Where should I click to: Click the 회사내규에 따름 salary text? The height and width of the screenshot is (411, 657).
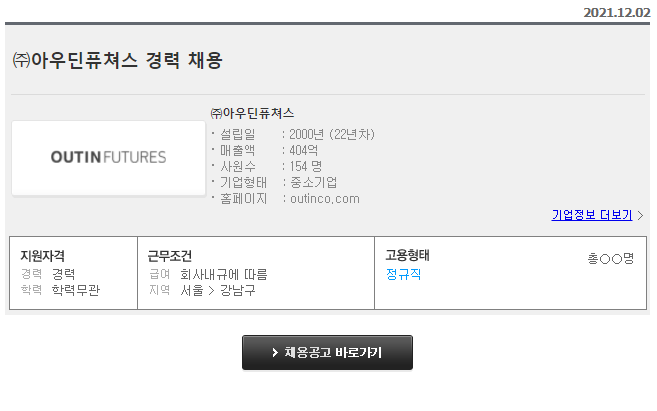[x=224, y=274]
